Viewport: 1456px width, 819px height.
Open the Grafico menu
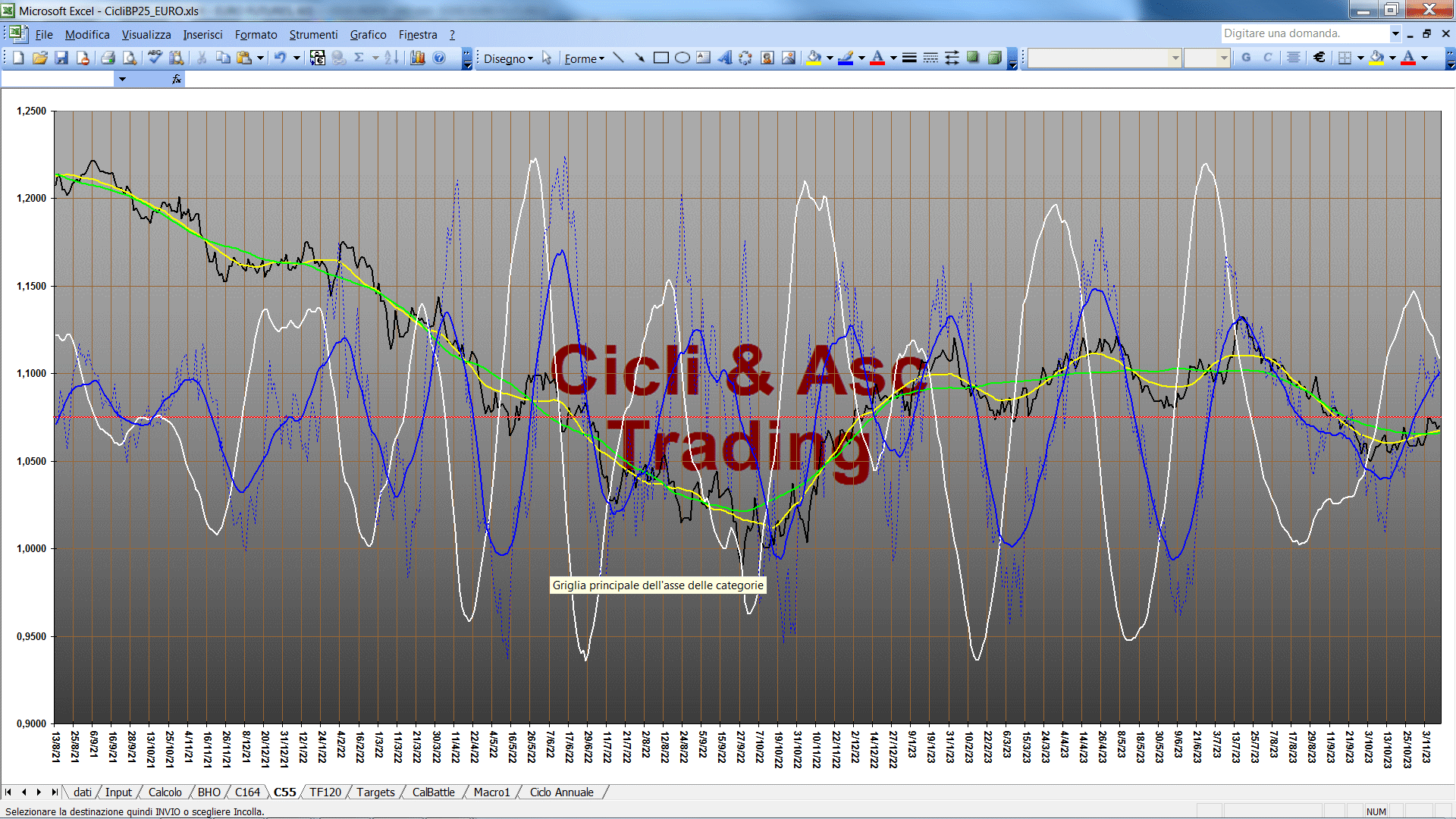click(368, 34)
